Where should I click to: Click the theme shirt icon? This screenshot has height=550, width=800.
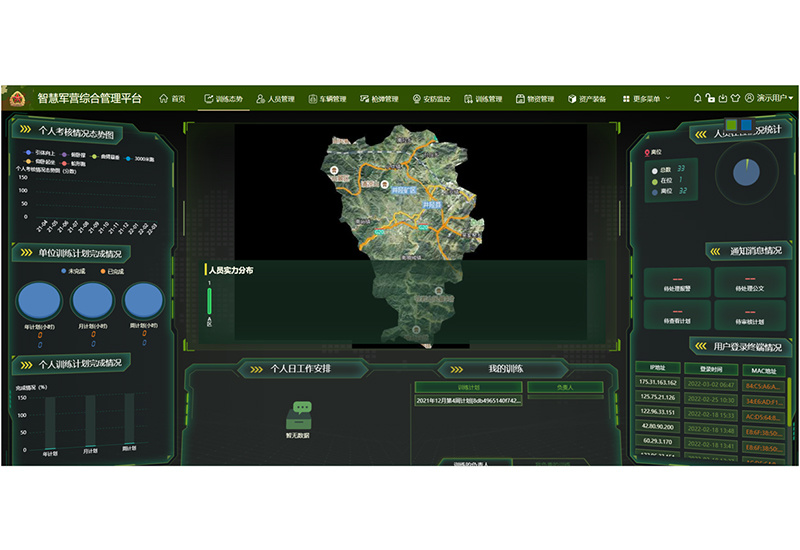click(x=734, y=99)
